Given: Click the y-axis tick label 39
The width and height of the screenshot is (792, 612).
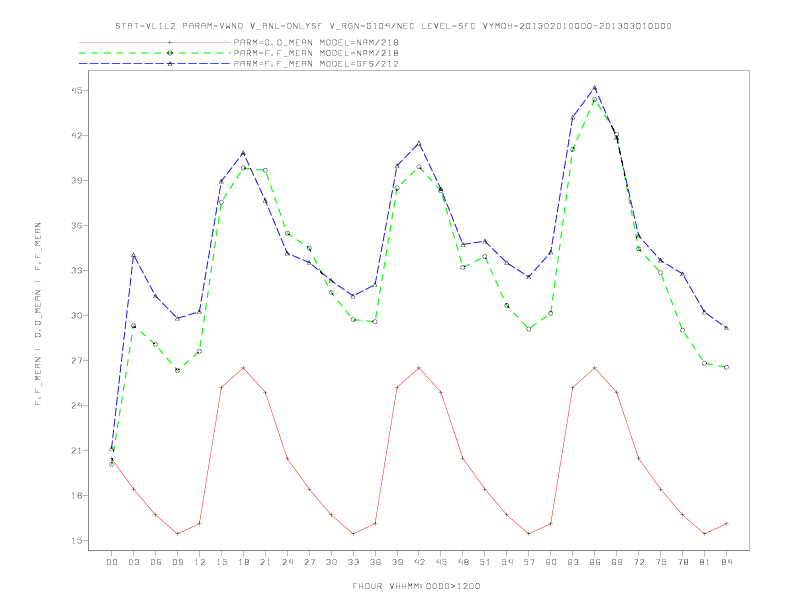Looking at the screenshot, I should coord(79,181).
